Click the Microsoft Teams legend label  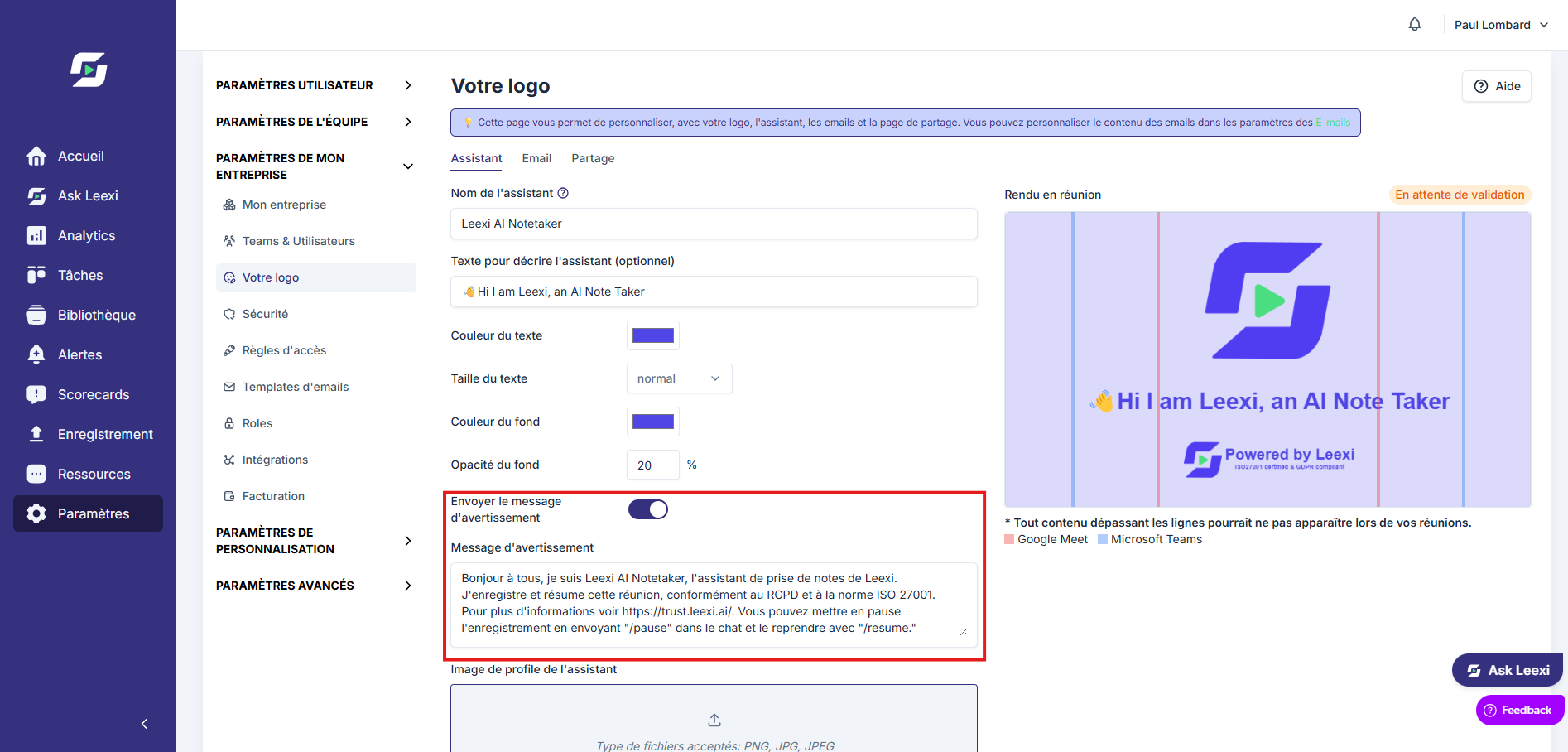[x=1156, y=539]
